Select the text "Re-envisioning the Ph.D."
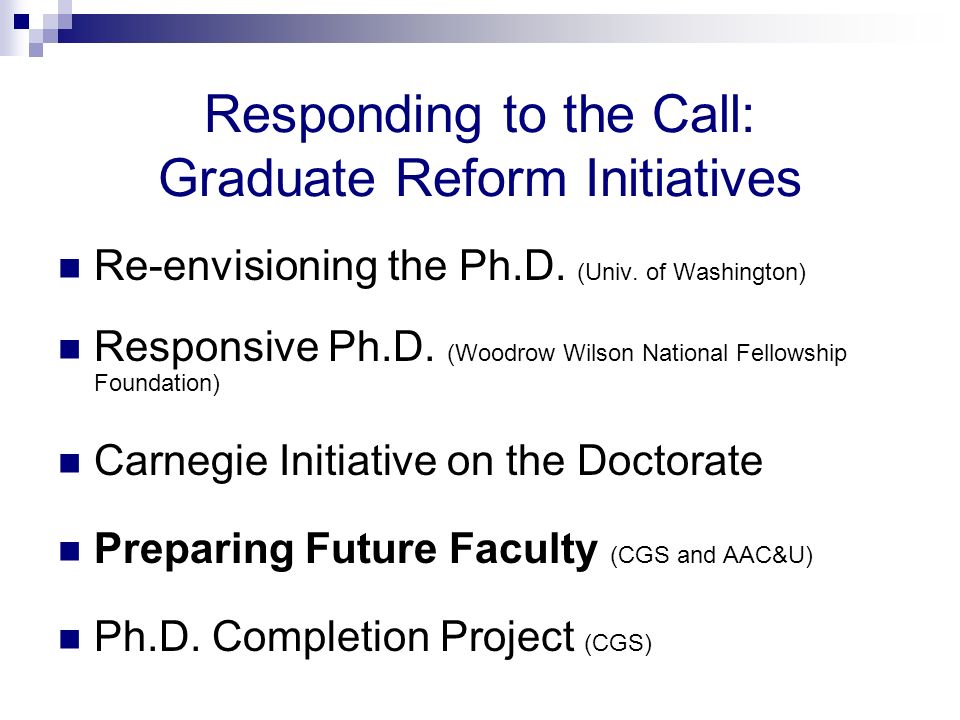Viewport: 960px width, 720px height. 330,266
